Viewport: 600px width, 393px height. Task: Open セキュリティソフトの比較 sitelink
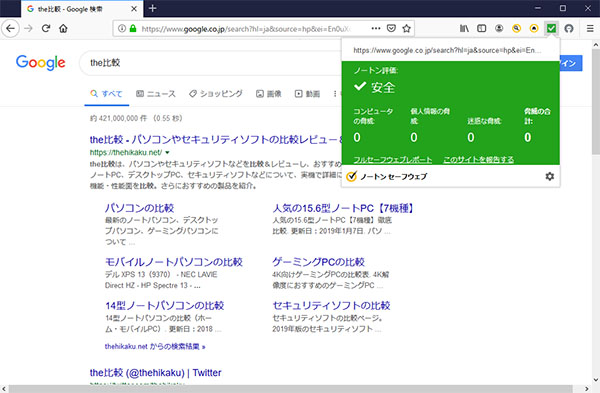coord(331,305)
